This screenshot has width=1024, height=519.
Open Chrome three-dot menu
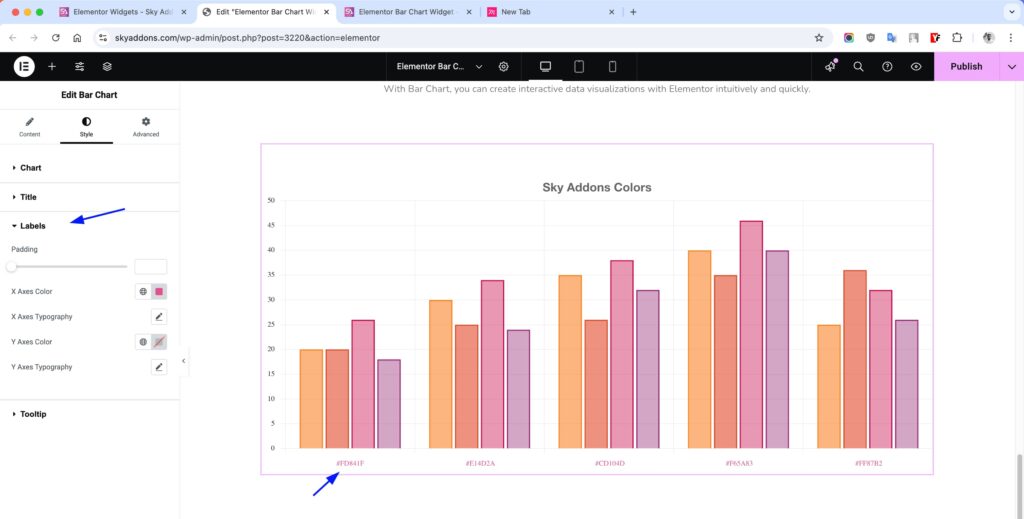pos(1010,38)
